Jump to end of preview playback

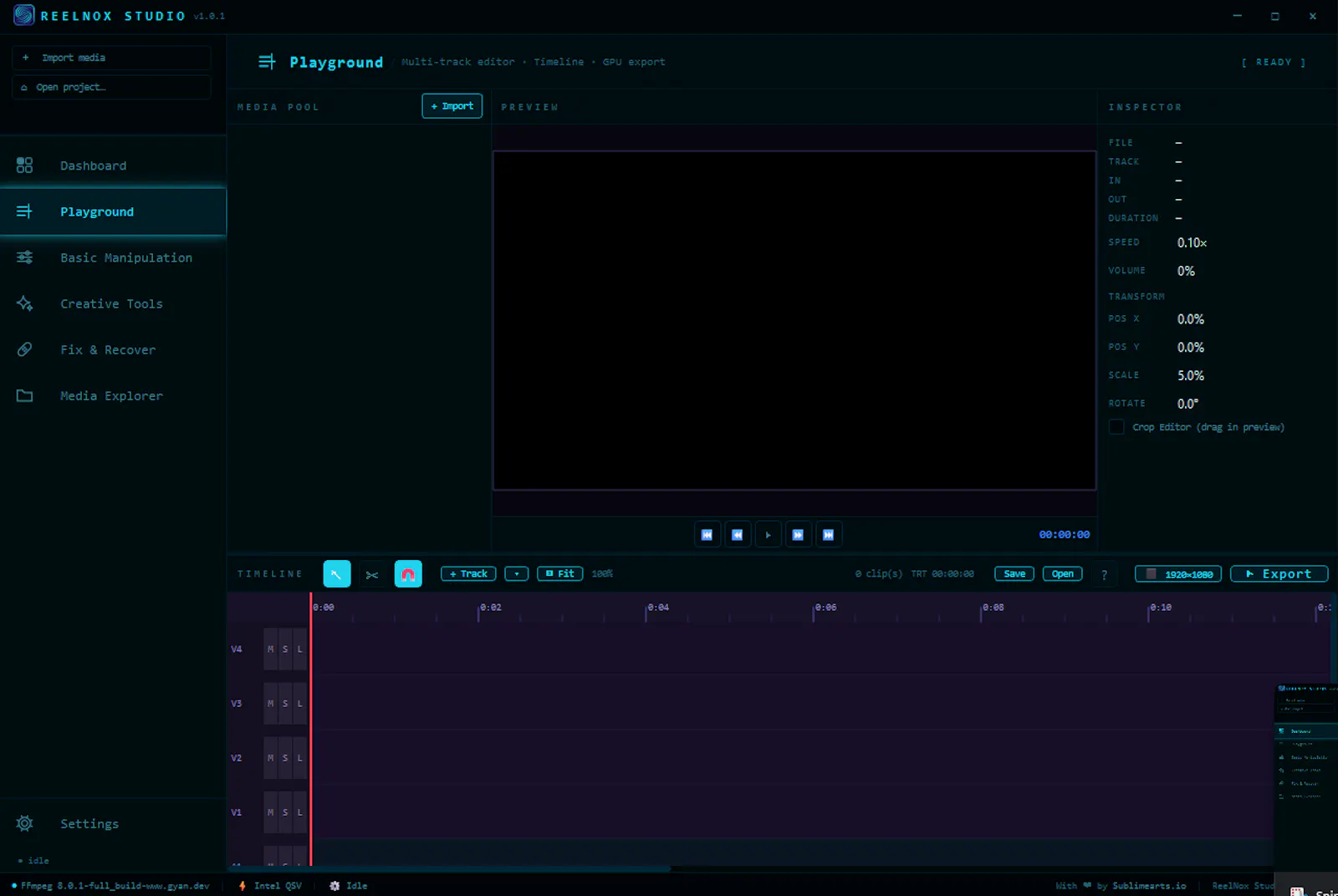tap(828, 535)
